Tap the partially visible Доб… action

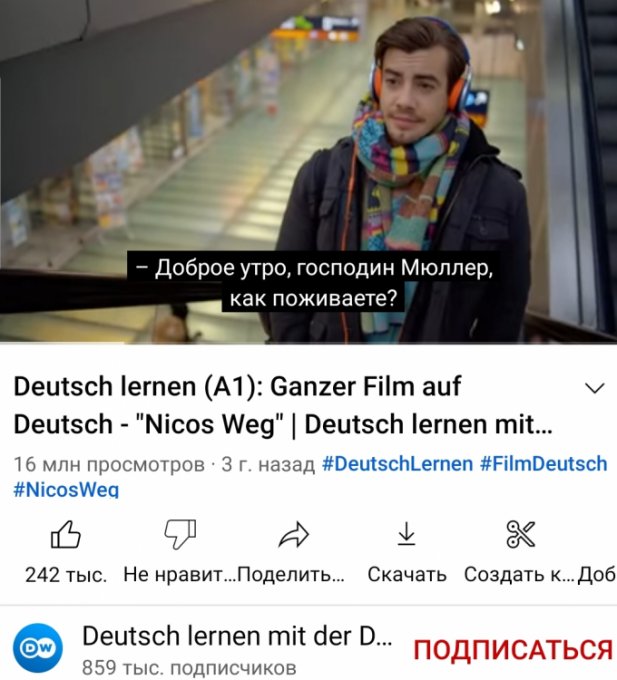tap(597, 575)
